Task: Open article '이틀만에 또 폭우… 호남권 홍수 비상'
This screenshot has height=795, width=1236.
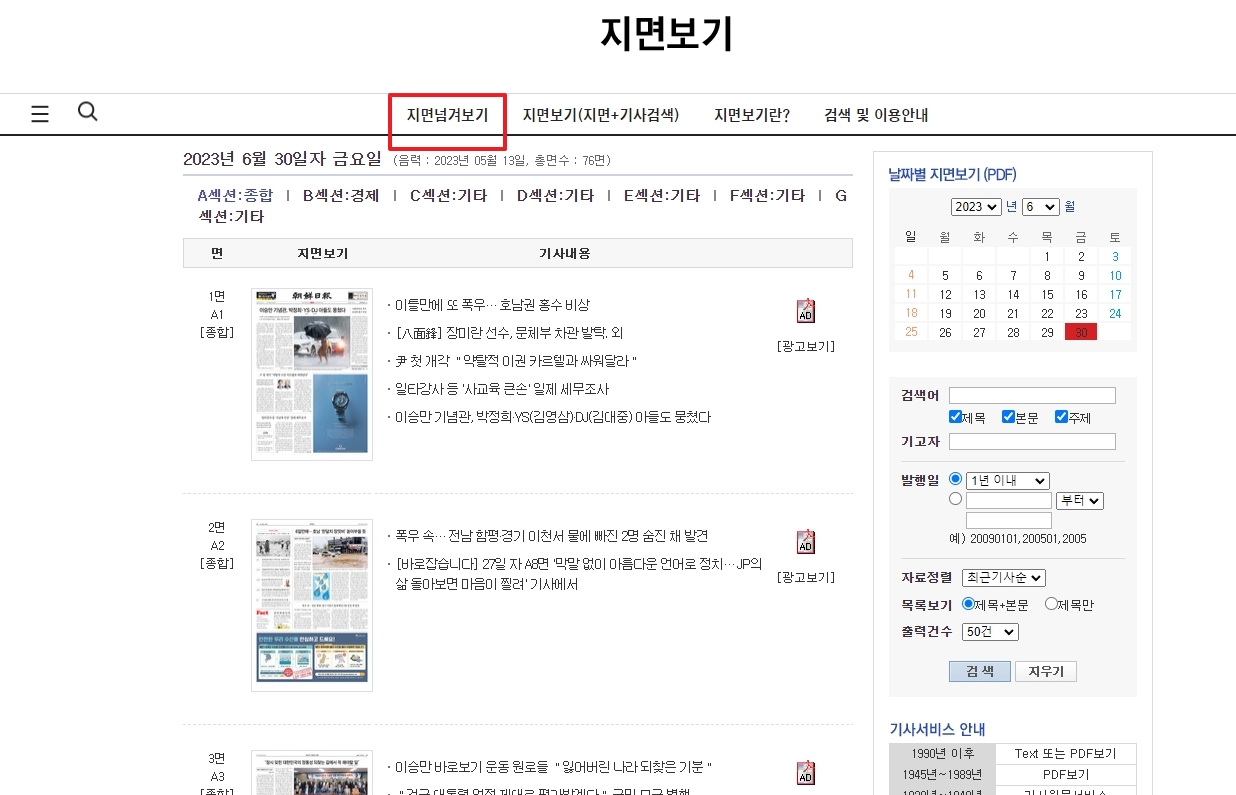Action: [492, 305]
